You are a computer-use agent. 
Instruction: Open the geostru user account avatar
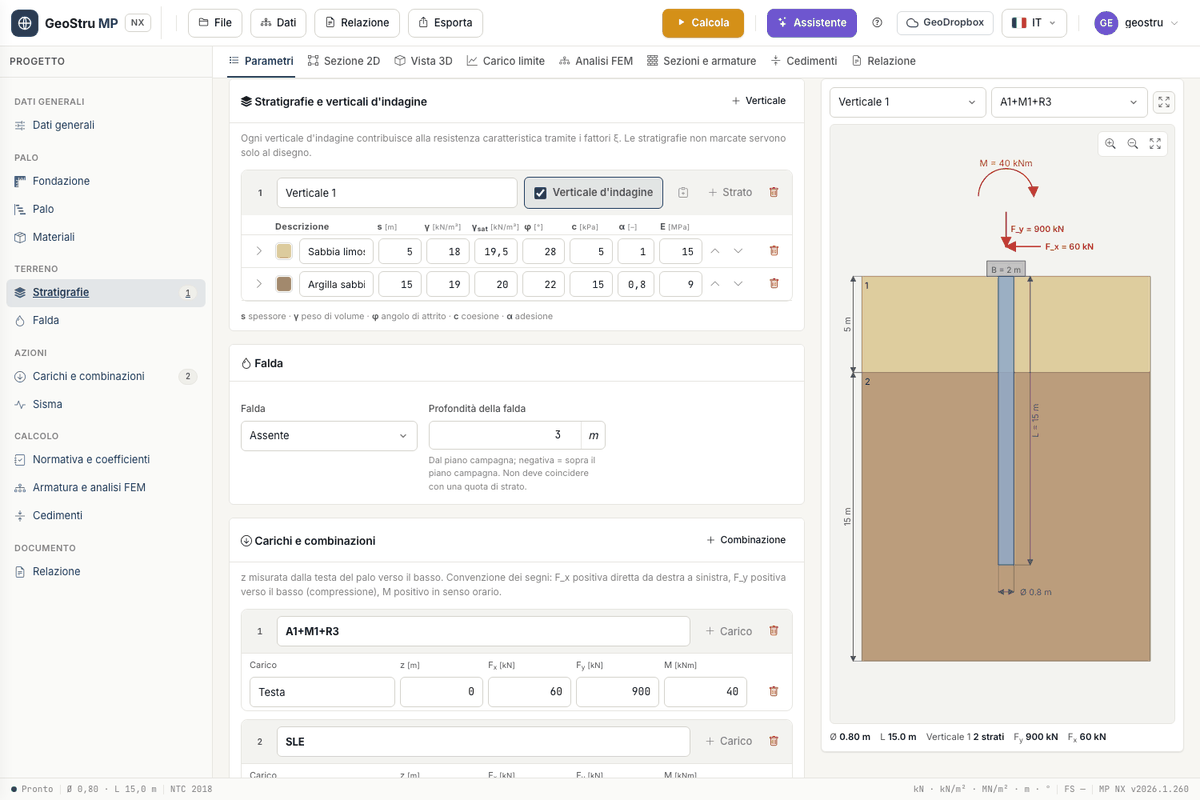(1106, 23)
